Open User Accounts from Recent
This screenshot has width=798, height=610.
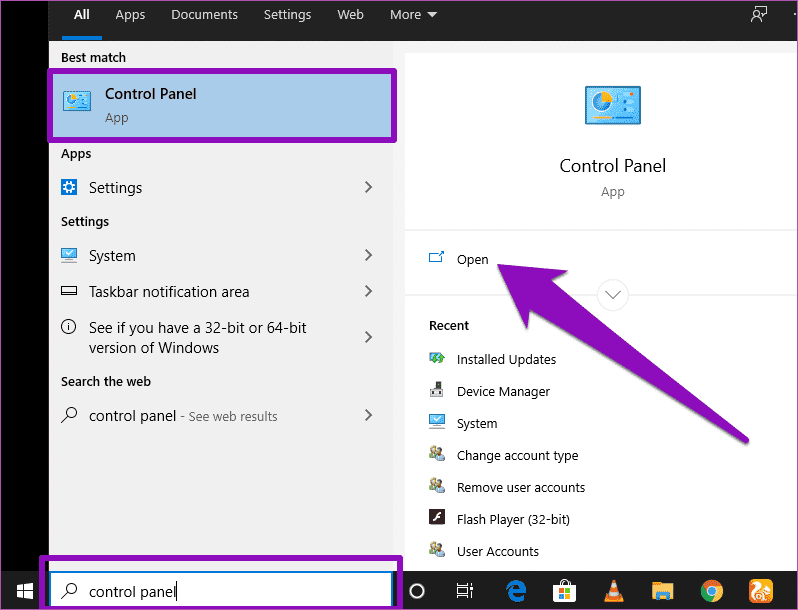coord(497,551)
